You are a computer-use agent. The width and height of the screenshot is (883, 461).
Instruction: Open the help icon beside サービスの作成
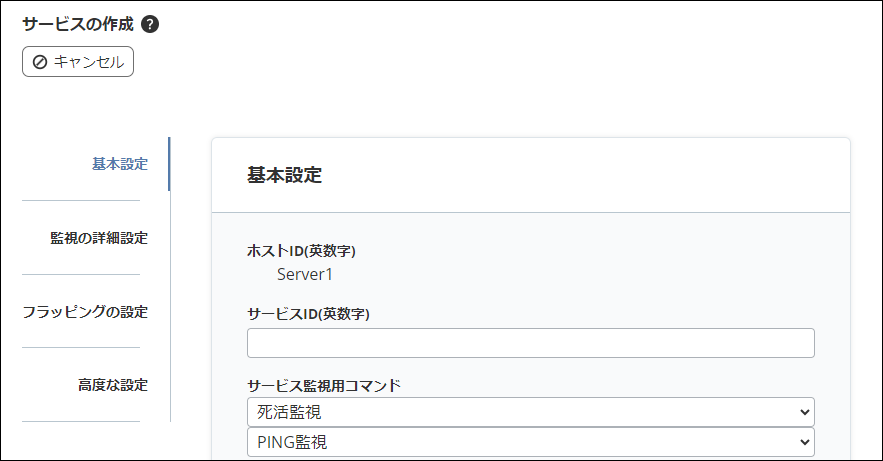pyautogui.click(x=151, y=25)
